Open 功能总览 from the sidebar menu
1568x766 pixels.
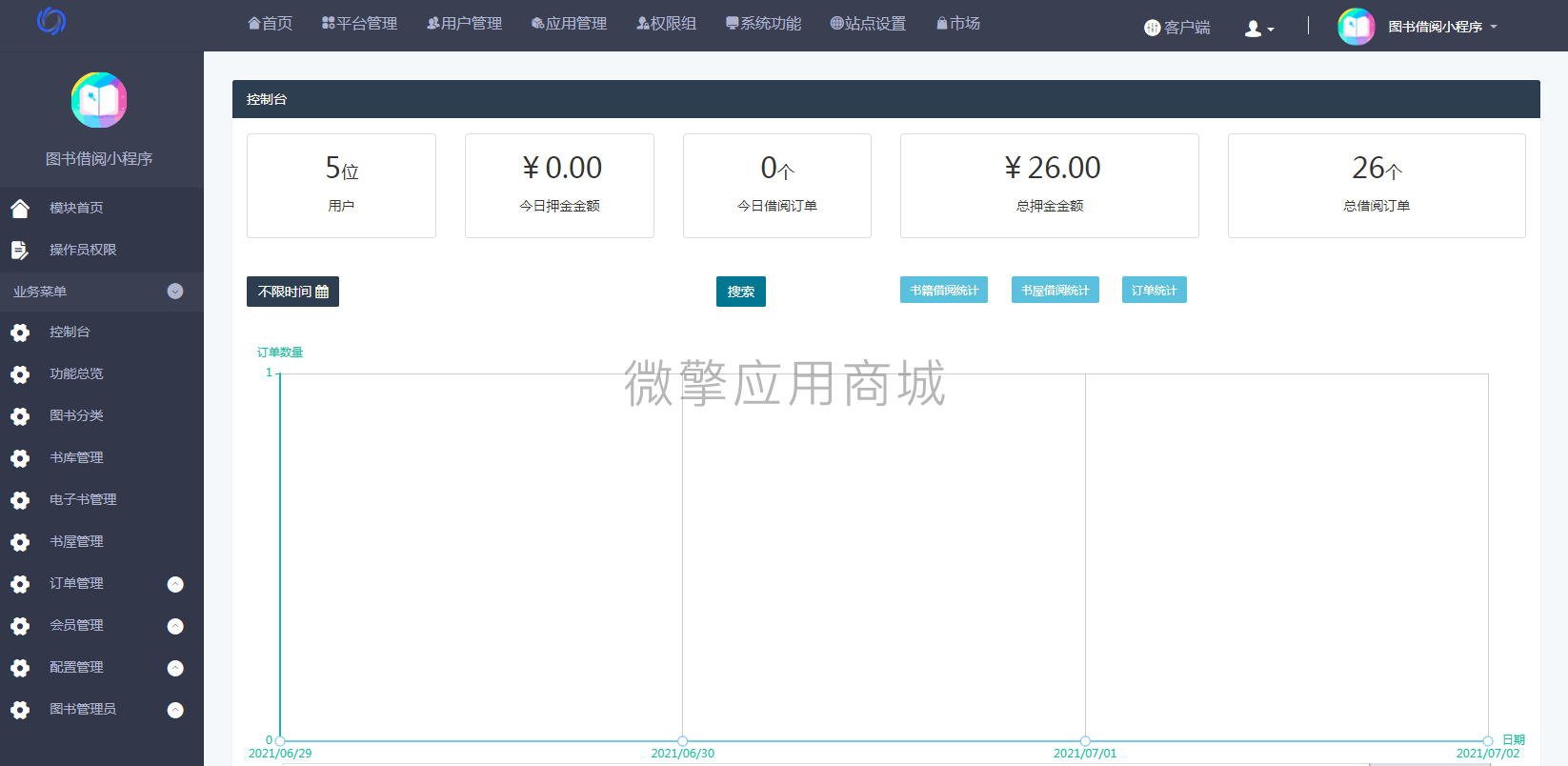coord(76,373)
